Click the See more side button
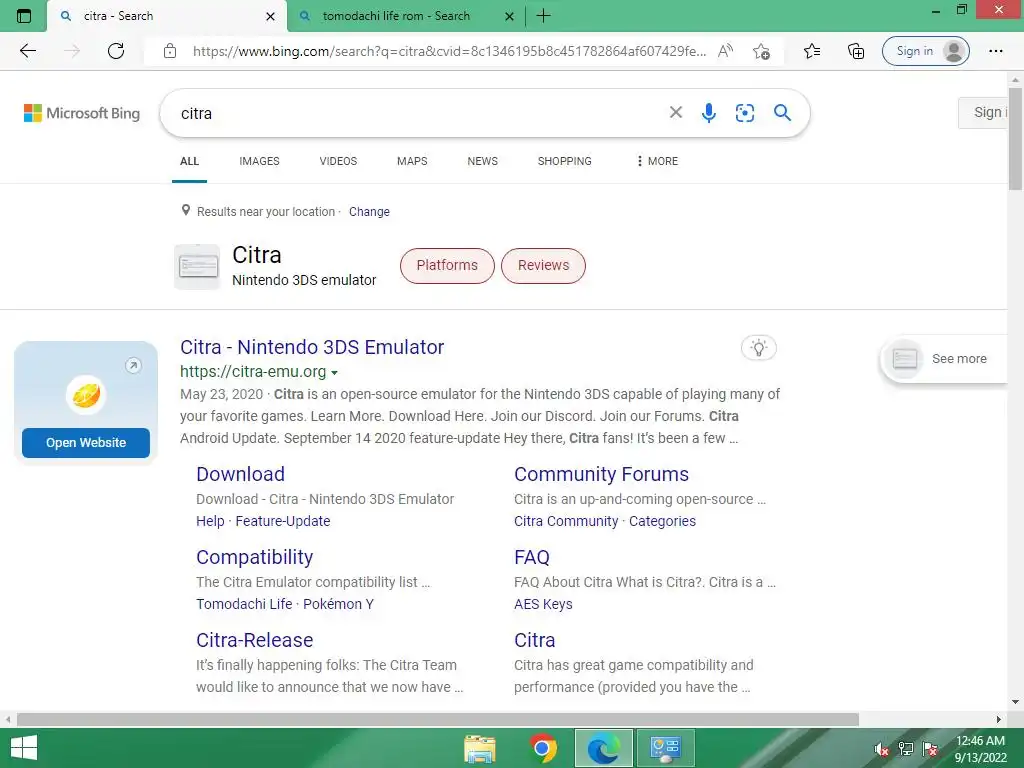The width and height of the screenshot is (1024, 768). click(945, 359)
